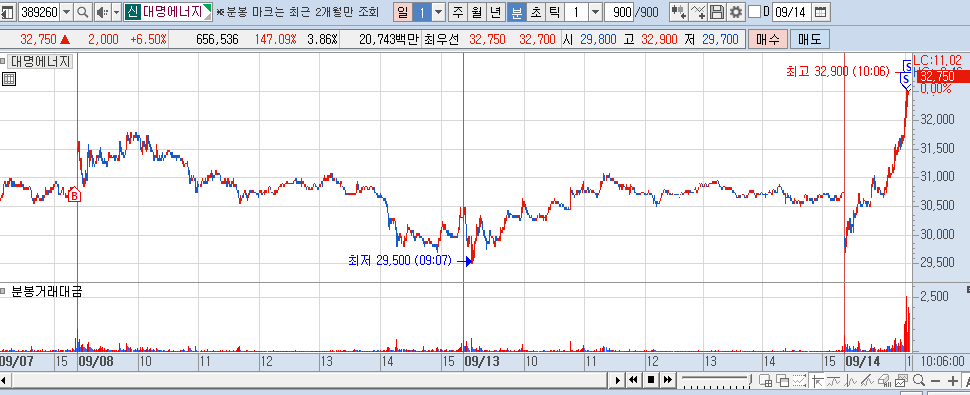Viewport: 970px width, 395px height.
Task: Open chart settings gear icon
Action: [x=736, y=12]
